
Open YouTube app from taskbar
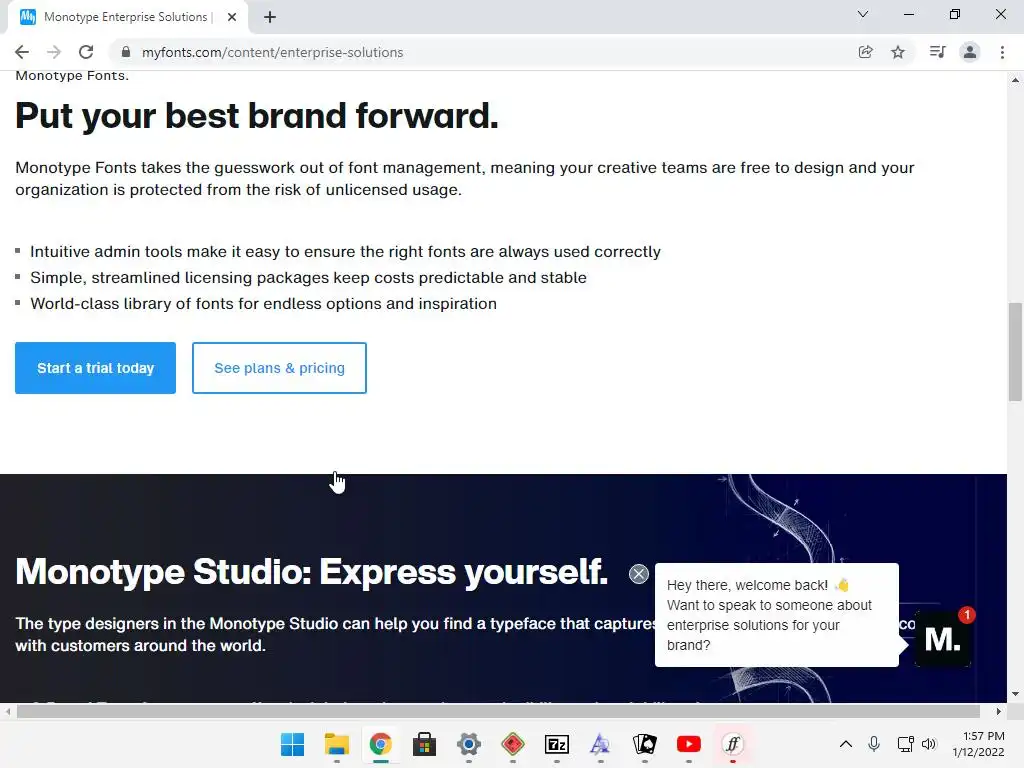[x=688, y=744]
